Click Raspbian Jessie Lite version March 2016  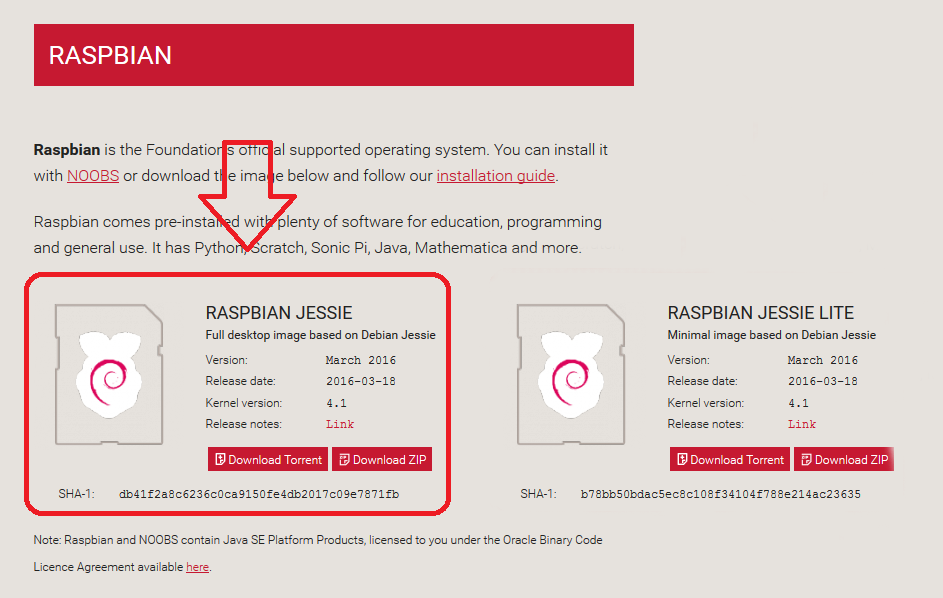pos(823,360)
